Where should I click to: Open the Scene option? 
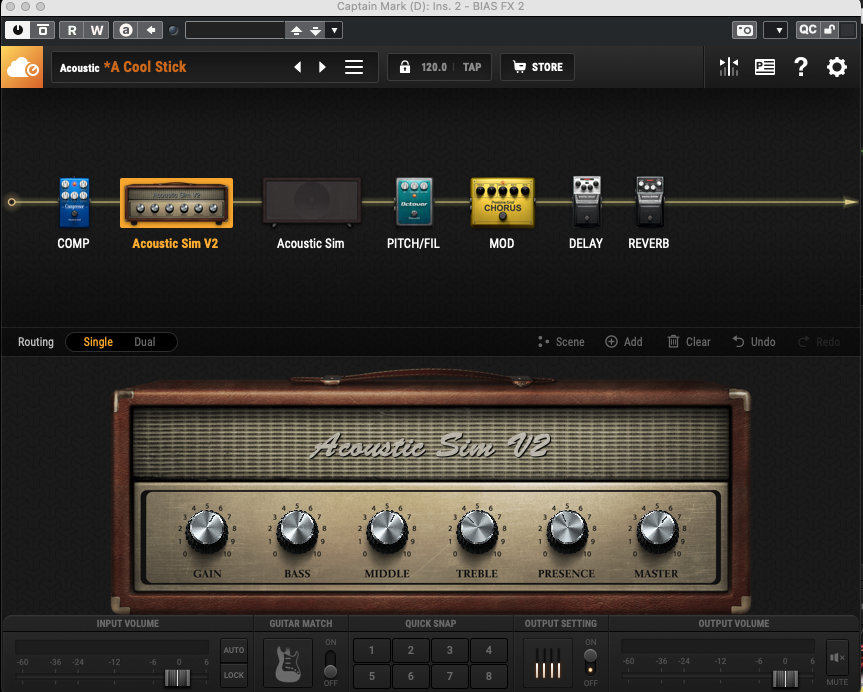point(561,342)
